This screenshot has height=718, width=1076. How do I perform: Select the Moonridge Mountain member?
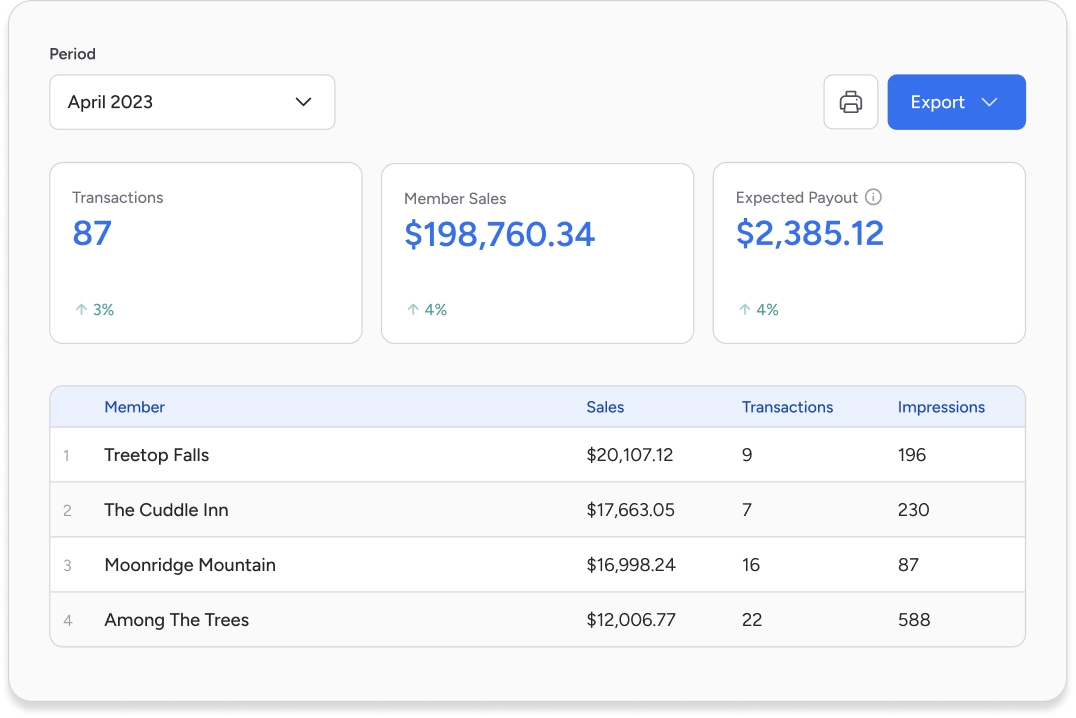point(190,565)
